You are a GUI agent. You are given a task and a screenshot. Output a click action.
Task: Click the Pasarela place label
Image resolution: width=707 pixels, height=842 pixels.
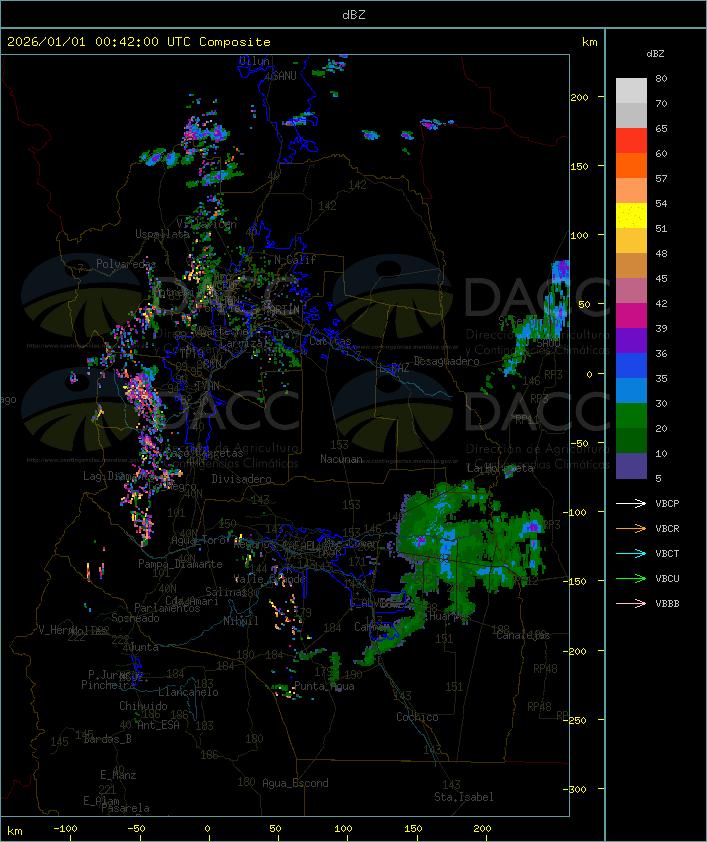(x=125, y=808)
